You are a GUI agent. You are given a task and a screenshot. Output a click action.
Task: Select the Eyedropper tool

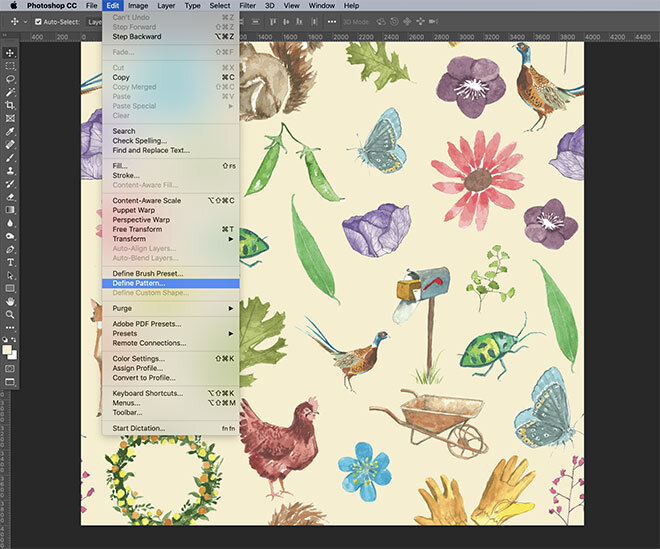10,131
